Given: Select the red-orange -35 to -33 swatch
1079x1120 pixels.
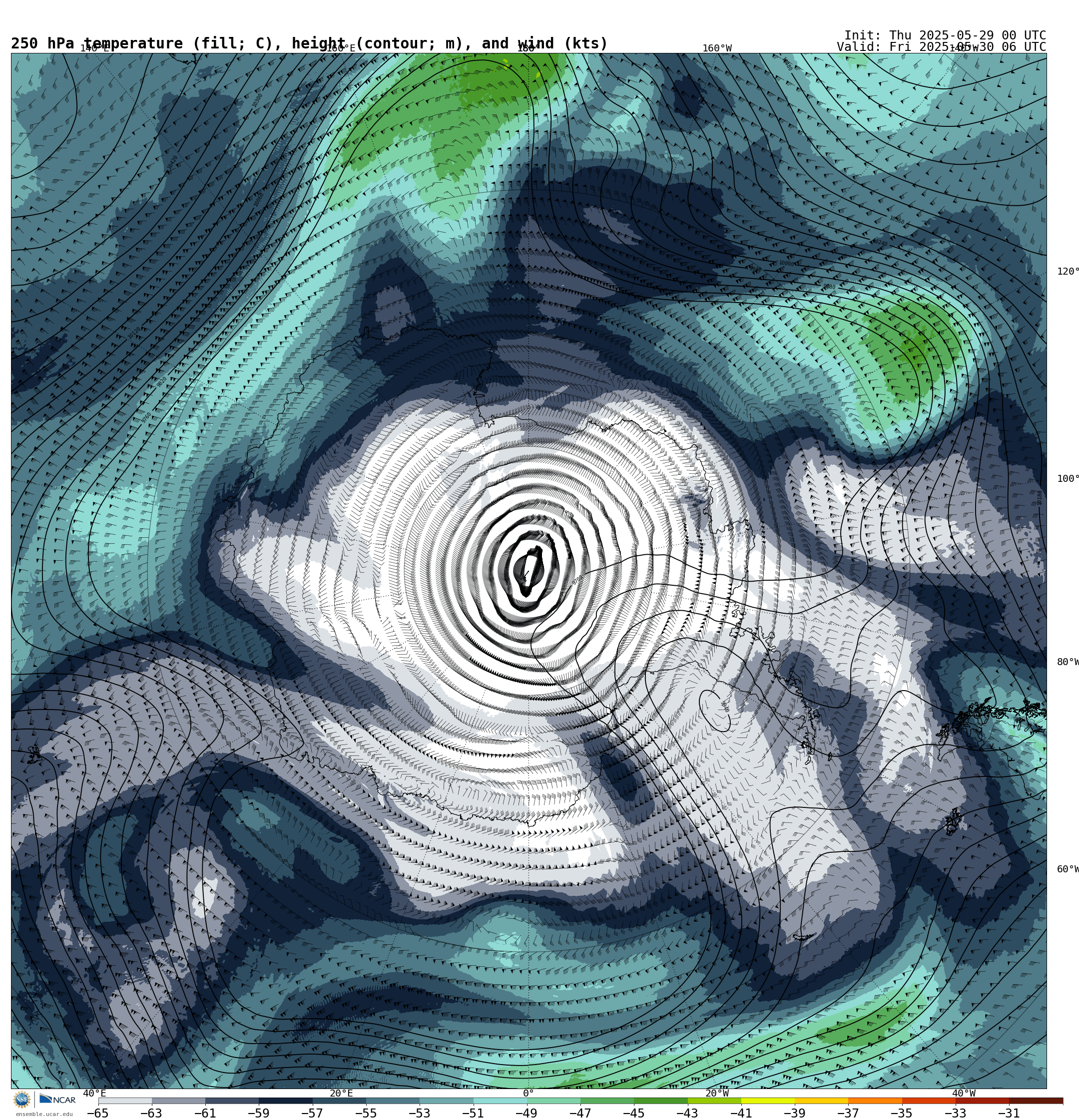Looking at the screenshot, I should point(929,1101).
